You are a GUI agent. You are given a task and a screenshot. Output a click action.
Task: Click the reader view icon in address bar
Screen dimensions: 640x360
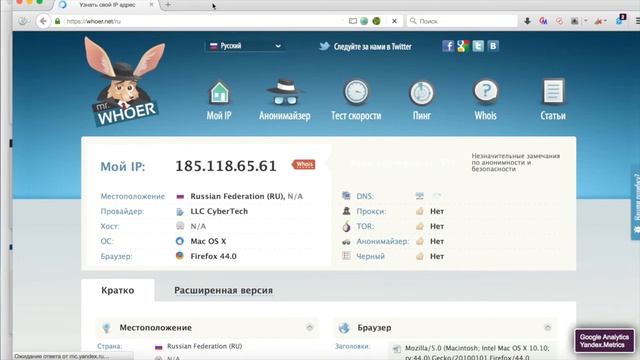click(x=353, y=21)
